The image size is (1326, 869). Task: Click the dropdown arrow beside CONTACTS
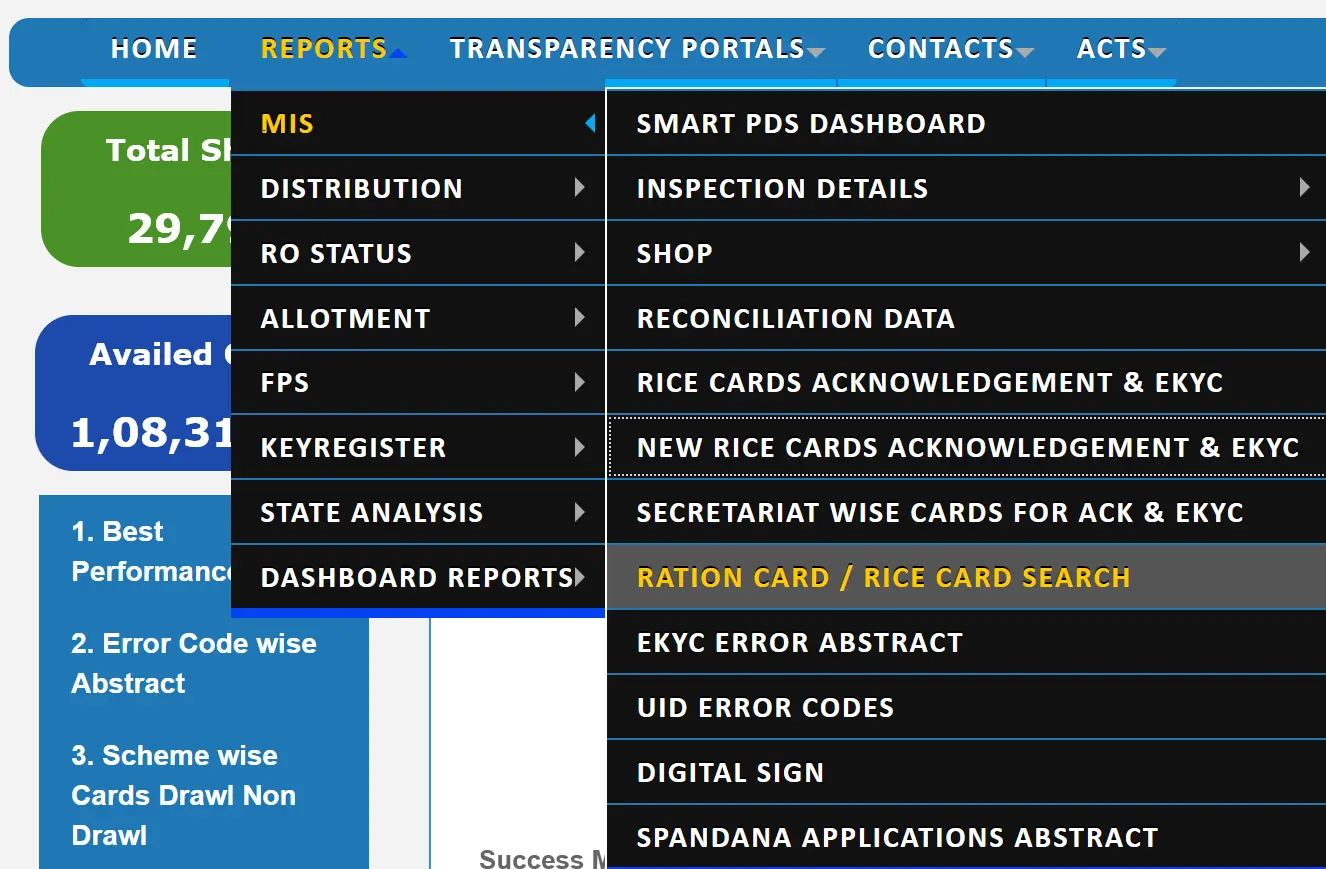click(x=1024, y=53)
